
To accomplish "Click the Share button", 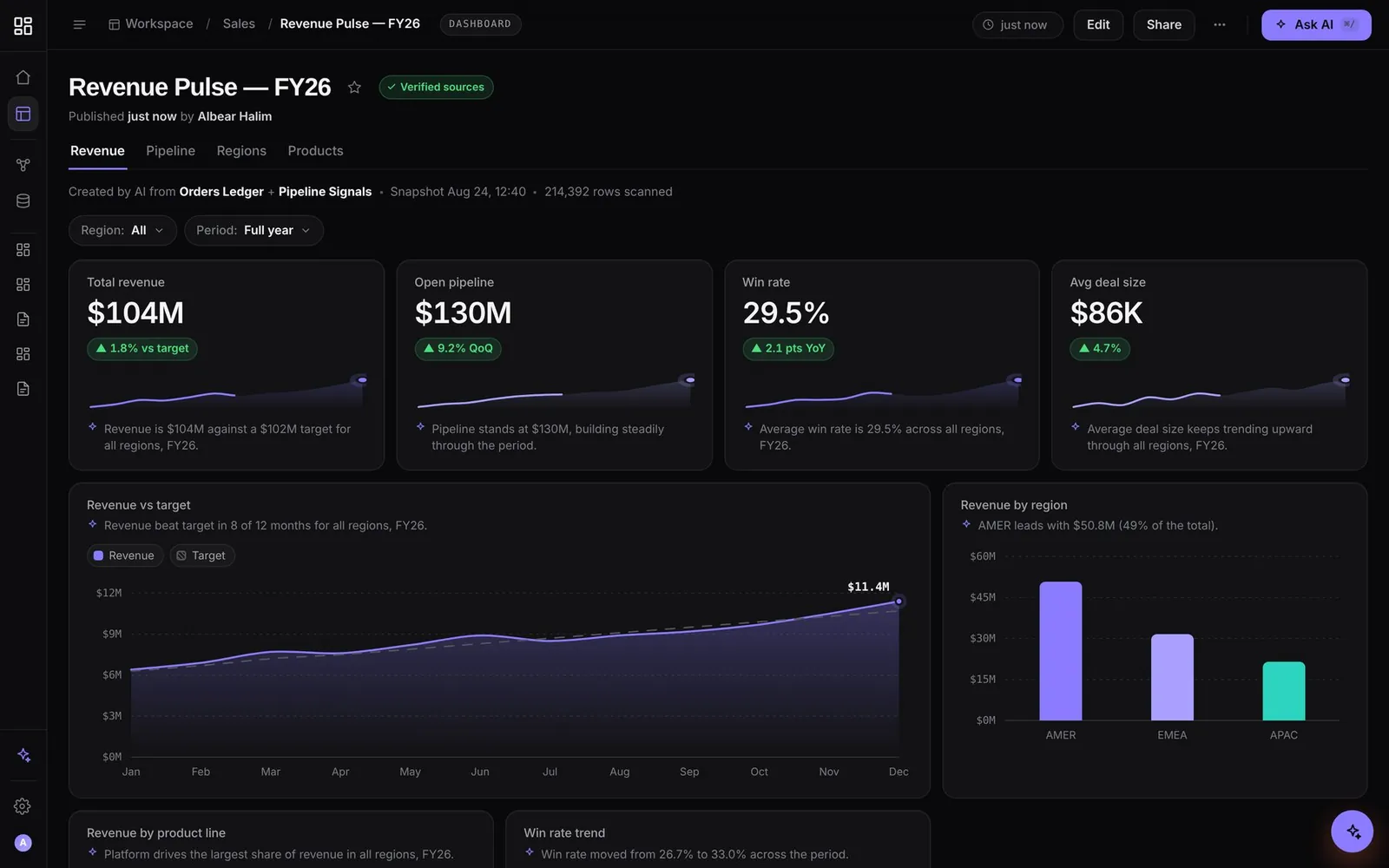I will coord(1163,24).
